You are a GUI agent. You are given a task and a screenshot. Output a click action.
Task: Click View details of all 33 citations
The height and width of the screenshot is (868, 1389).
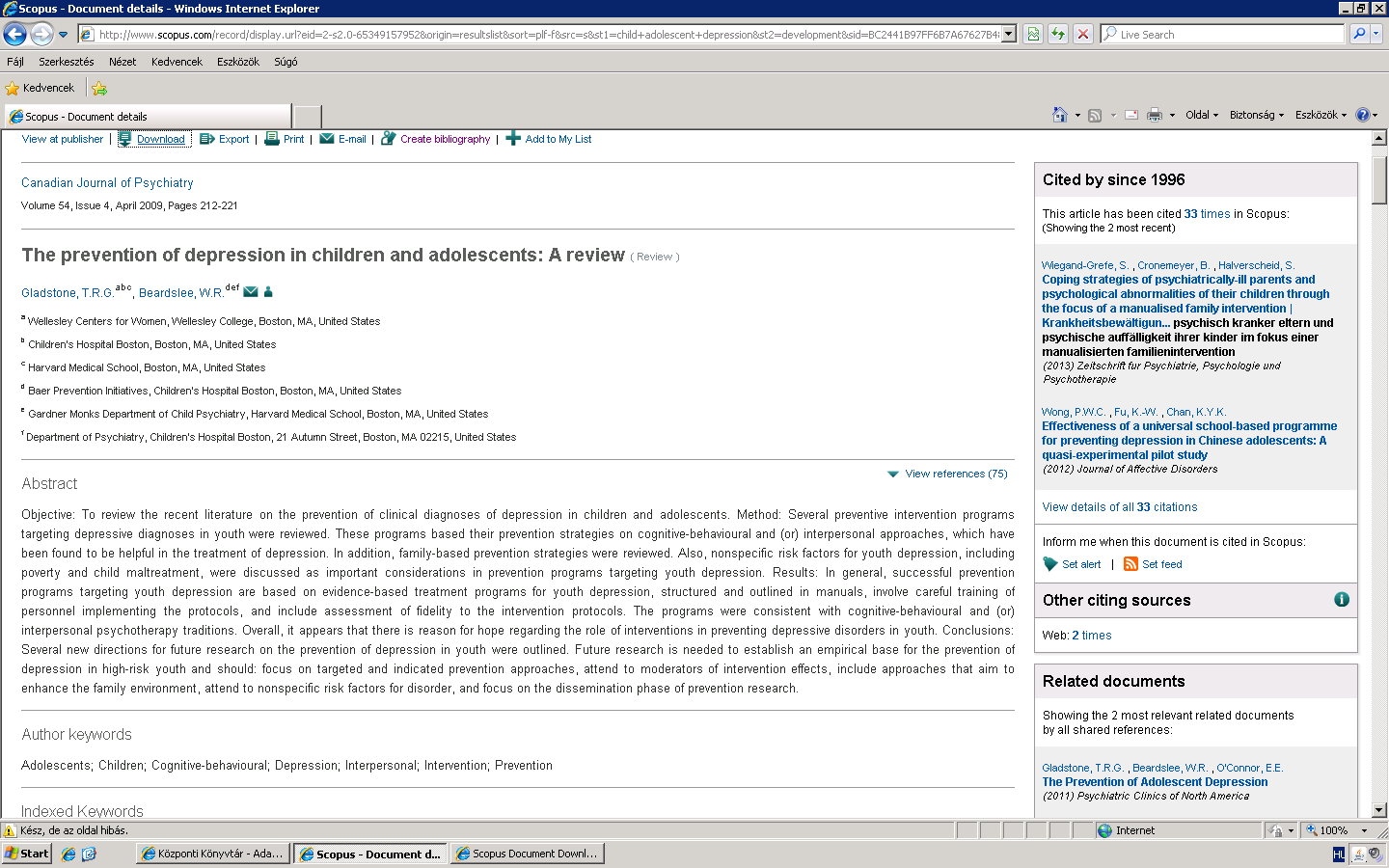point(1119,507)
